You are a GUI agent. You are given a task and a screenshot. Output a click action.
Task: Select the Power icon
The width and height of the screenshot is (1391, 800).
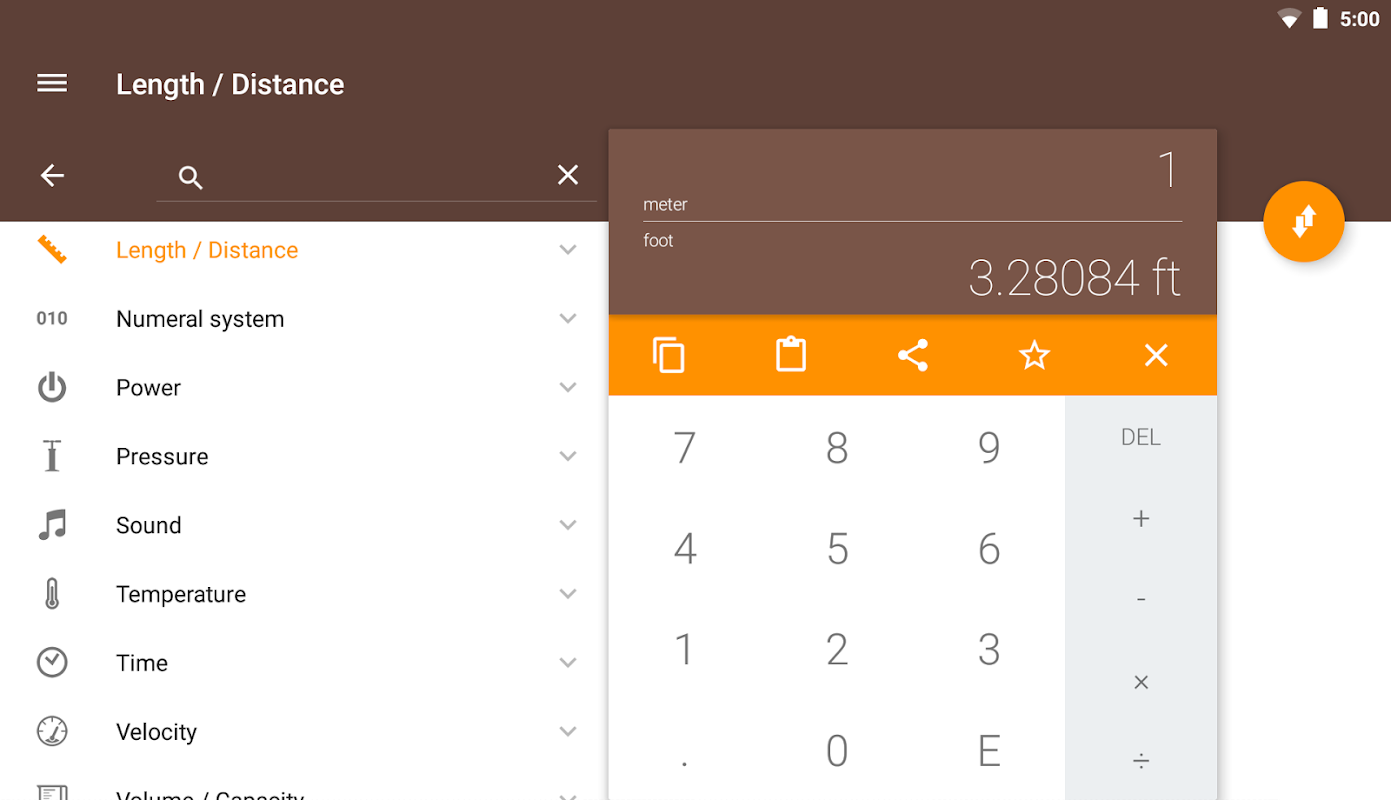52,388
